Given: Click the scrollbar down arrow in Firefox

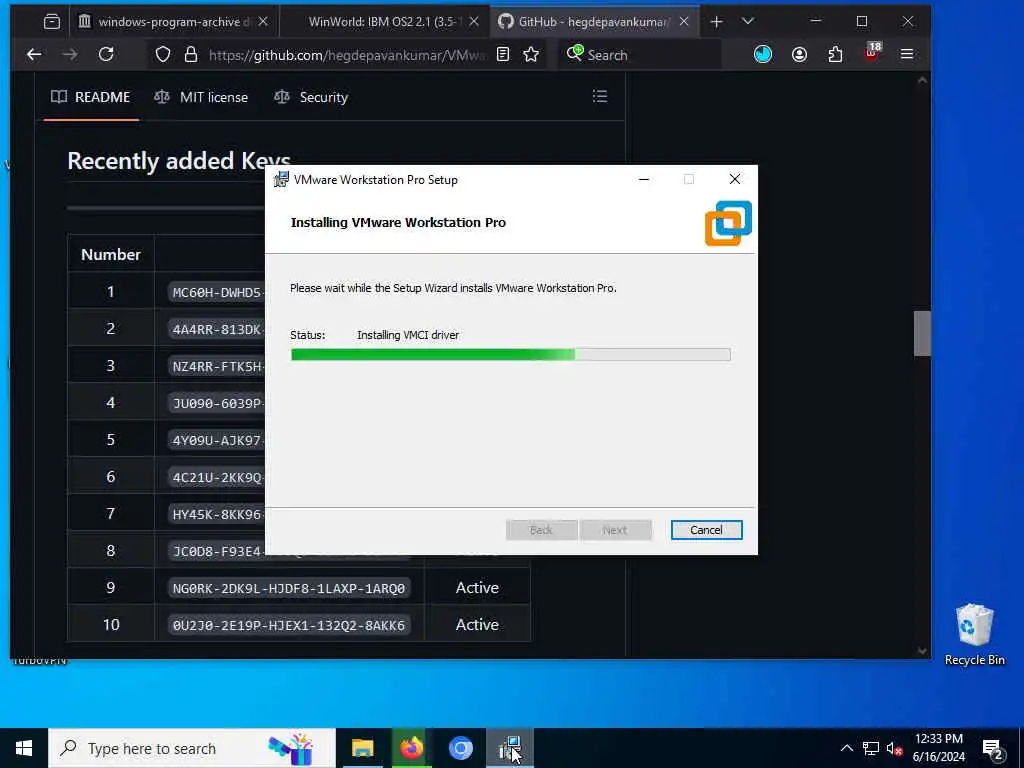Looking at the screenshot, I should [x=922, y=650].
